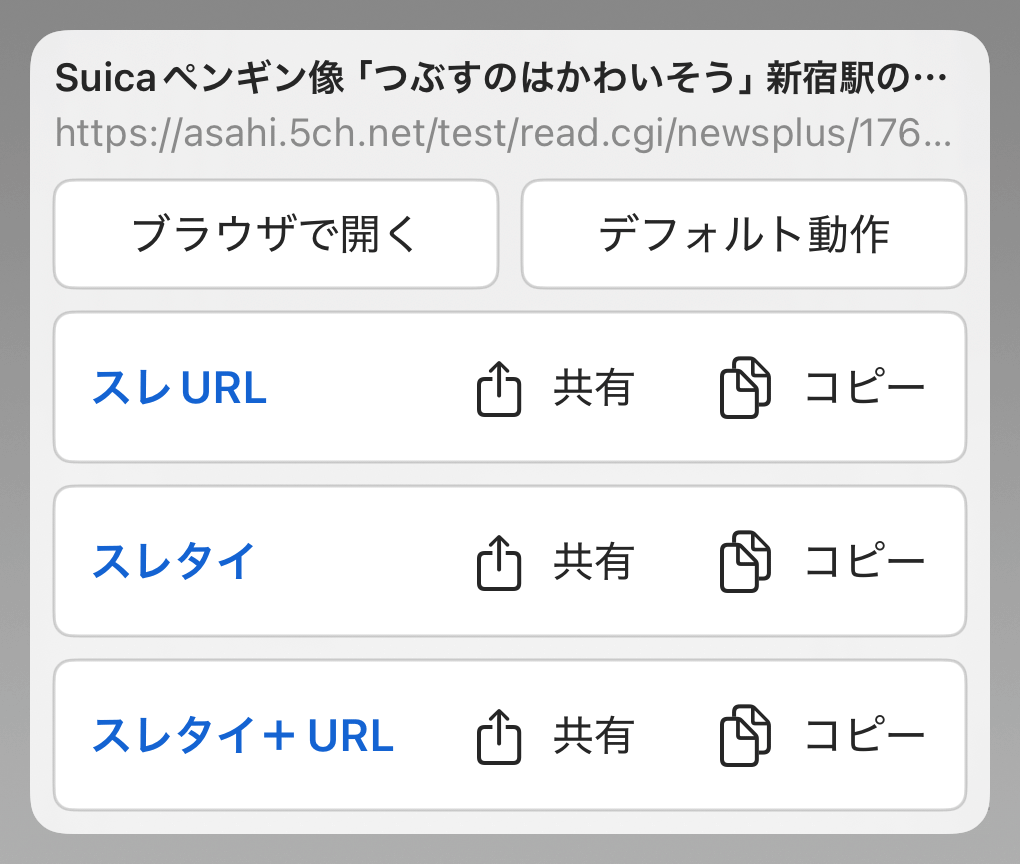
Task: Click the 共有 label for スレタイ
Action: coord(593,562)
